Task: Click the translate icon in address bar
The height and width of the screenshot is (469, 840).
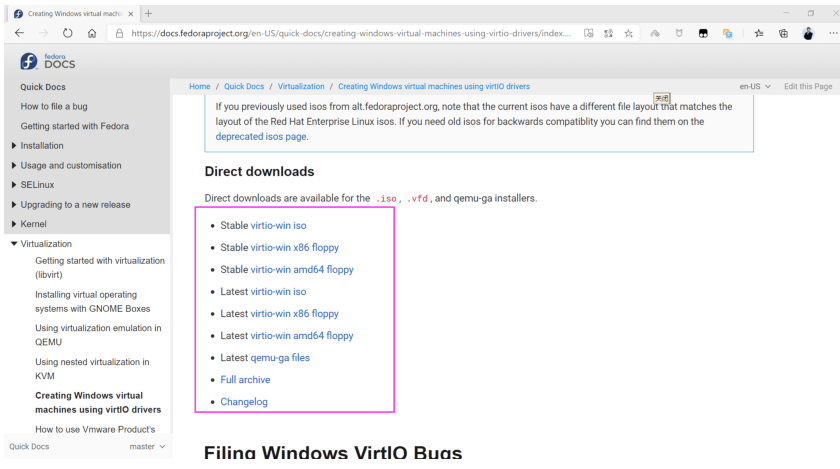Action: (609, 33)
